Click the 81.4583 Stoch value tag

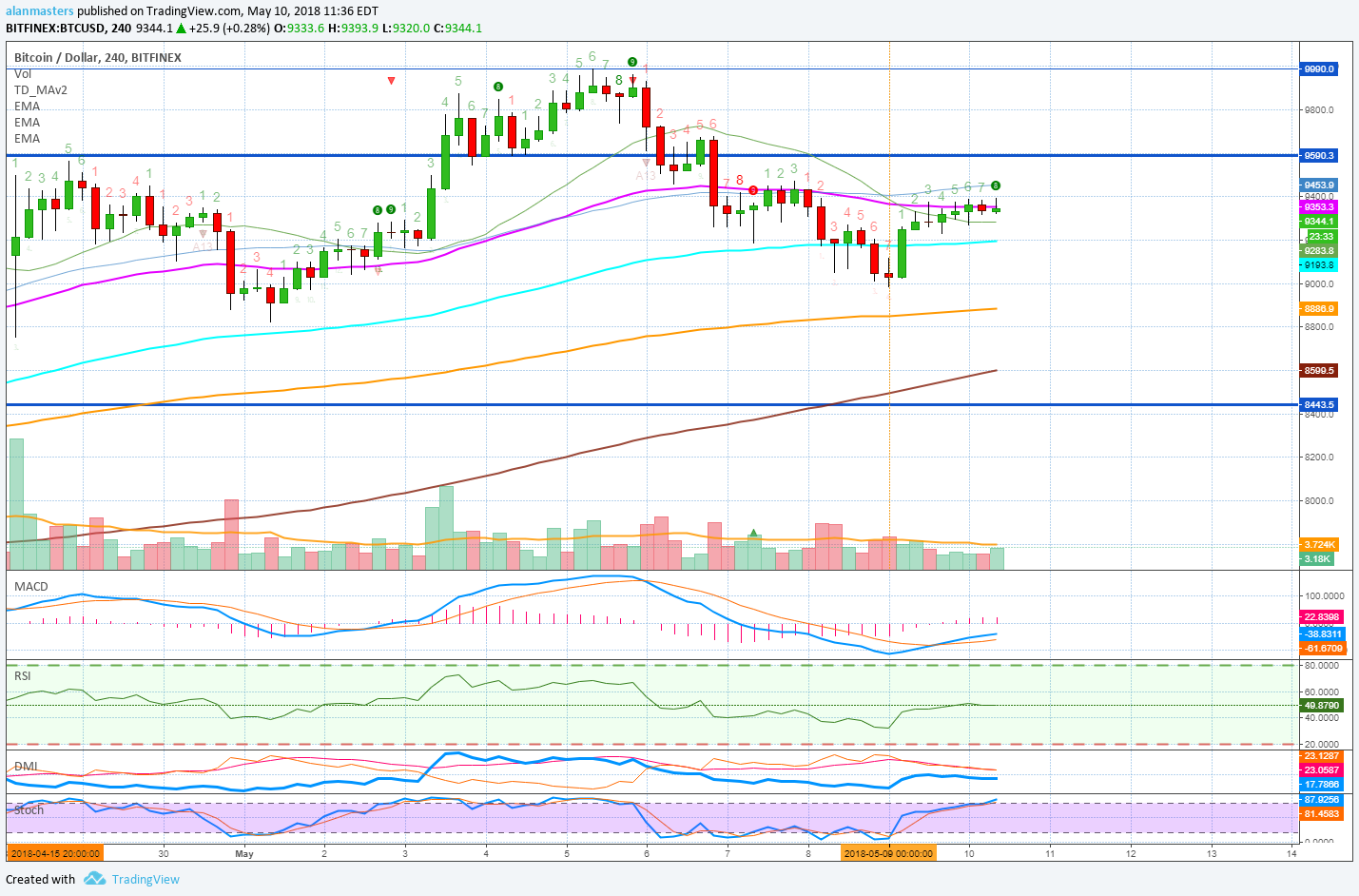(1322, 813)
